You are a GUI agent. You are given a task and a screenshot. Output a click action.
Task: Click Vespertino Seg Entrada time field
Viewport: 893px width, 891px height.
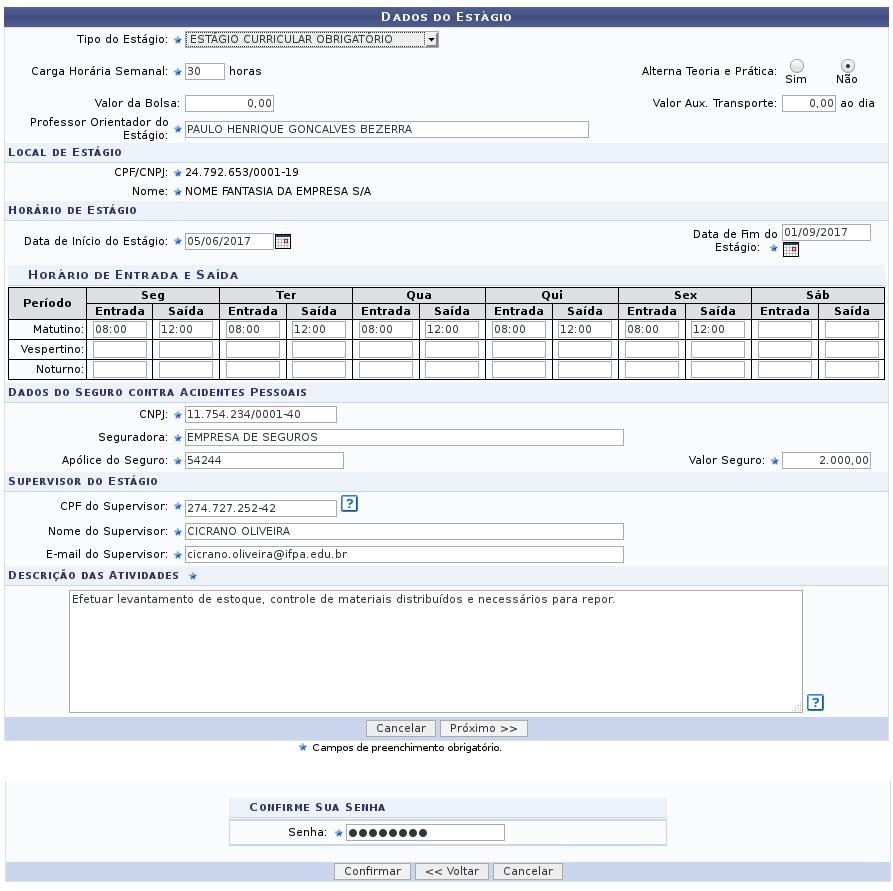click(120, 349)
